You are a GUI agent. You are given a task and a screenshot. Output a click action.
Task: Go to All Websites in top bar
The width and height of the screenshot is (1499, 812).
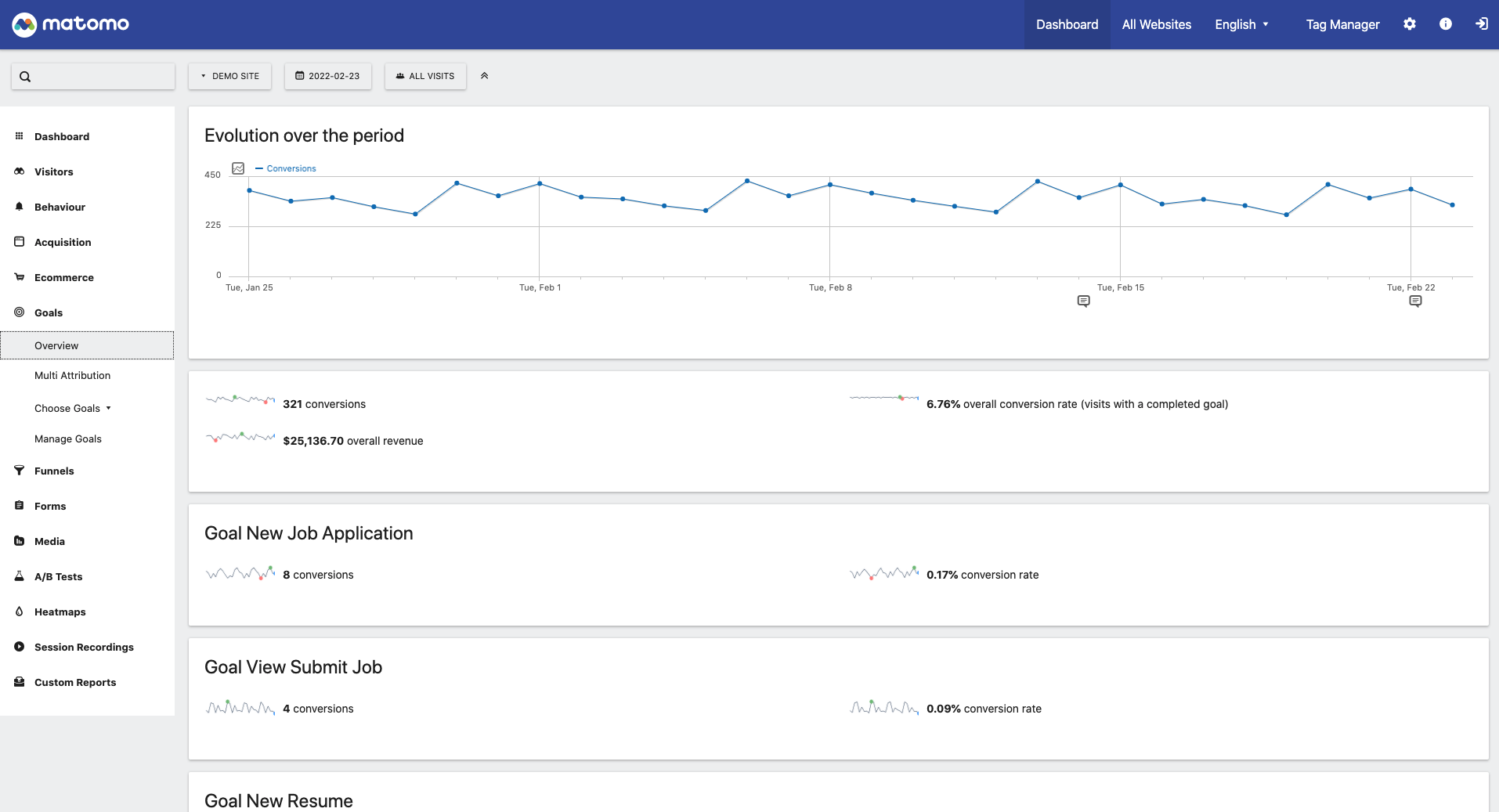click(1156, 24)
